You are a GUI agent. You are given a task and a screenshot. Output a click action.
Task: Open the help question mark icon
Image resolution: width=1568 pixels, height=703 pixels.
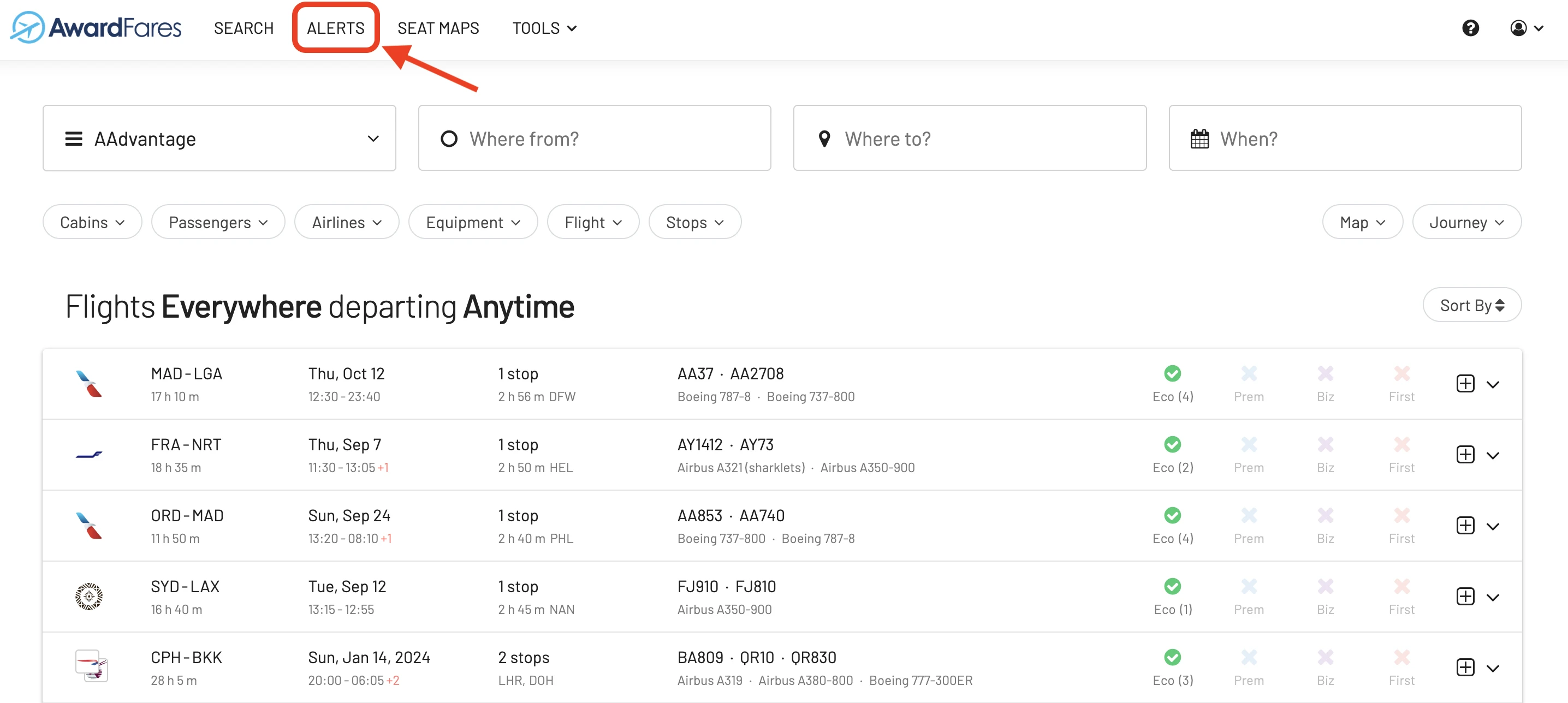(1471, 28)
